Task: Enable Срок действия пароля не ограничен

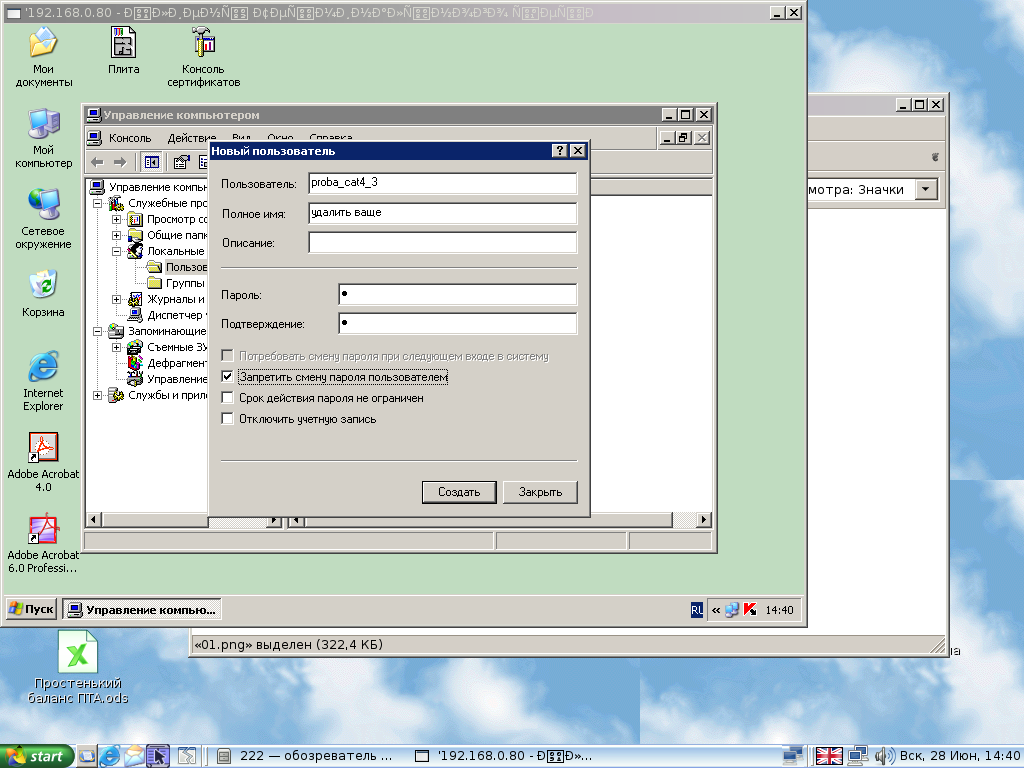Action: 227,398
